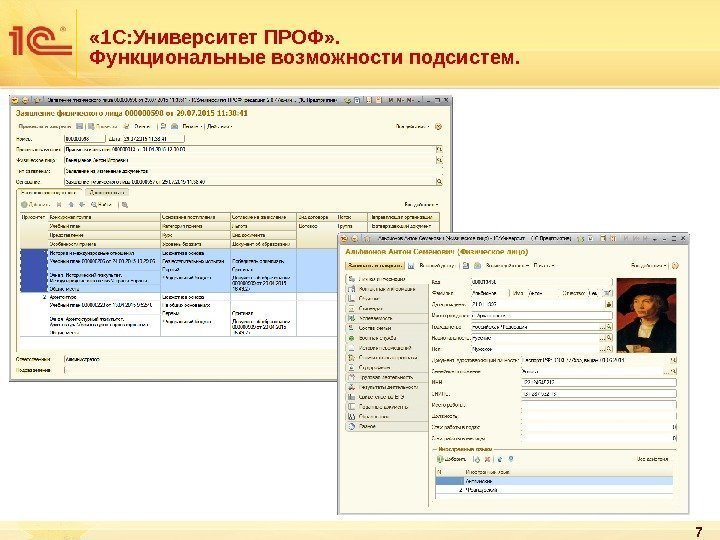Open the Контактная информация section in the sidebar
This screenshot has height=540, width=720.
387,289
